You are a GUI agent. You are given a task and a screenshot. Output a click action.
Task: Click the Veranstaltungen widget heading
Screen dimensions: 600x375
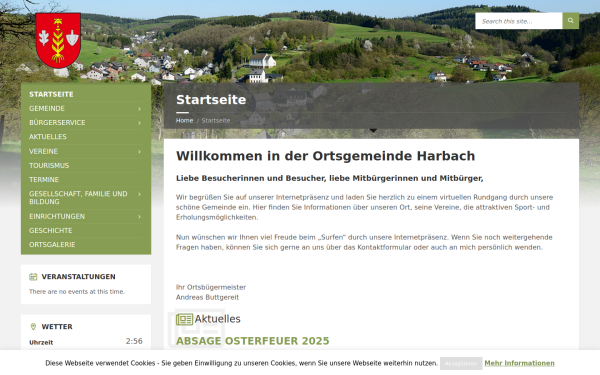point(78,277)
